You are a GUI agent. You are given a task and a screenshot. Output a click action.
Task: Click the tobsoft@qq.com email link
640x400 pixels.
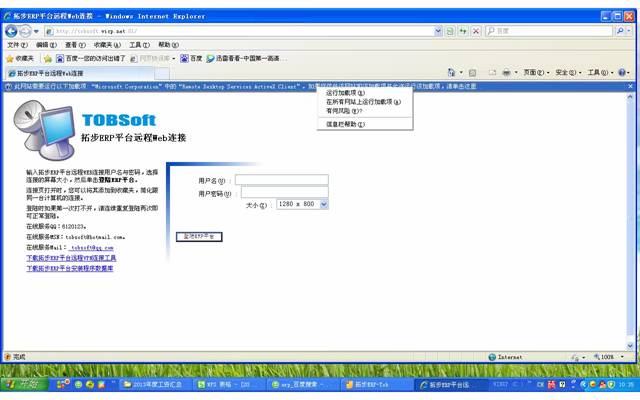click(x=92, y=247)
